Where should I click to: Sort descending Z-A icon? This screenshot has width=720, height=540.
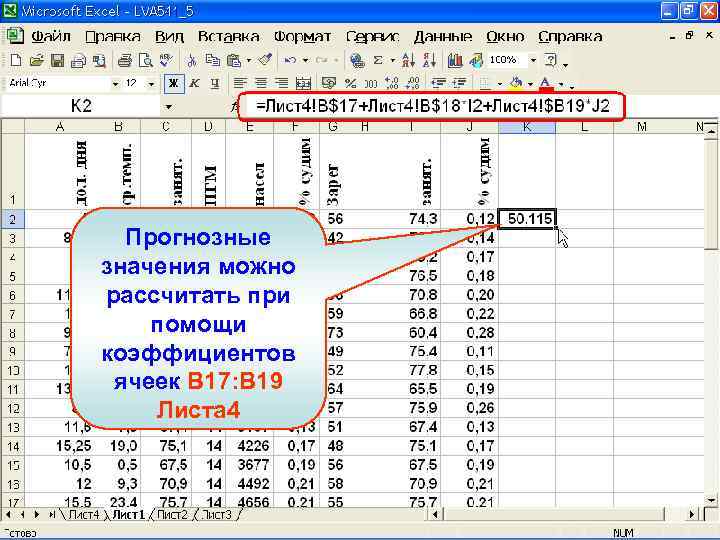429,60
